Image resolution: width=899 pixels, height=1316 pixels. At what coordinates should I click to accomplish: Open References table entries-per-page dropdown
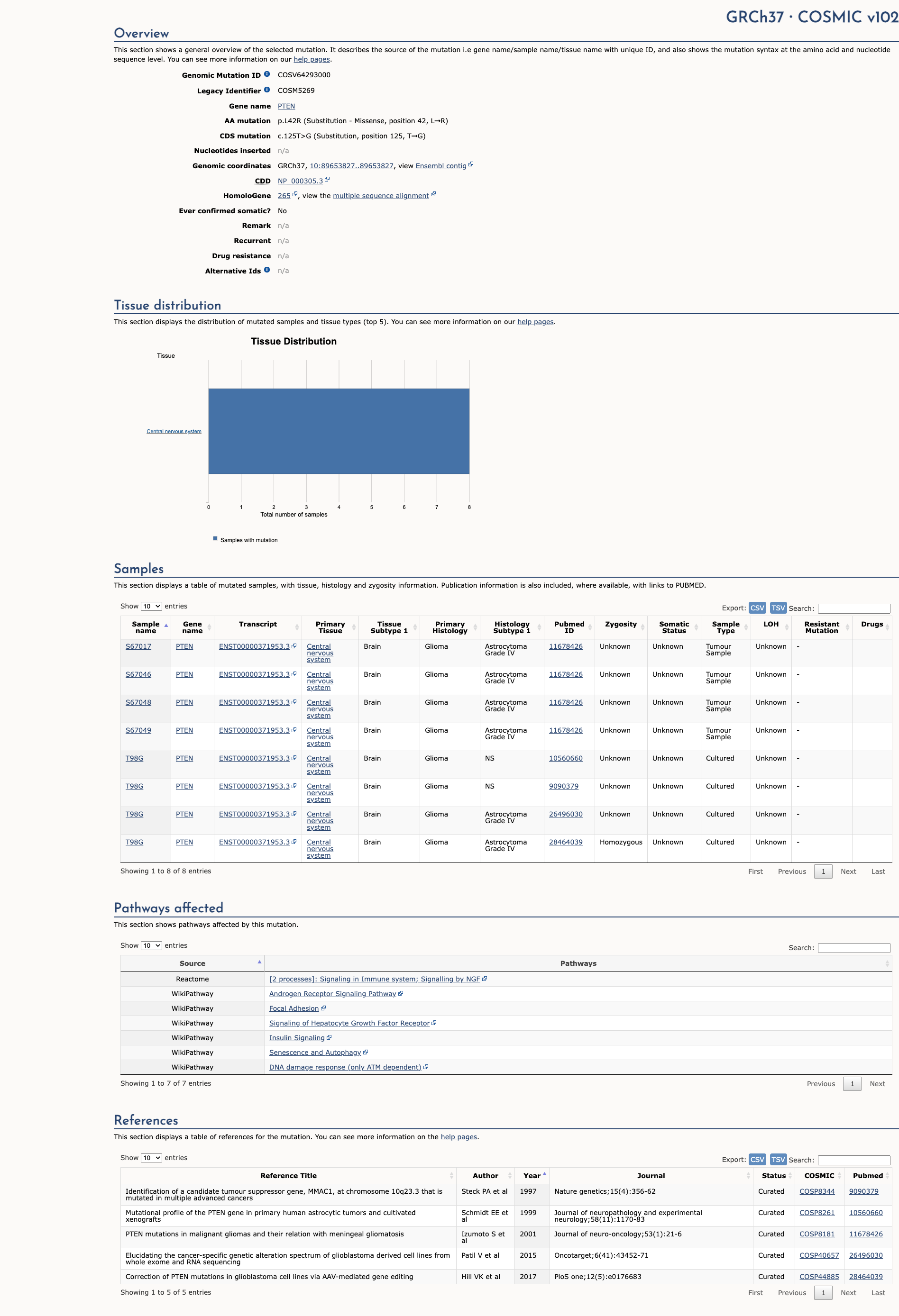(x=151, y=1157)
